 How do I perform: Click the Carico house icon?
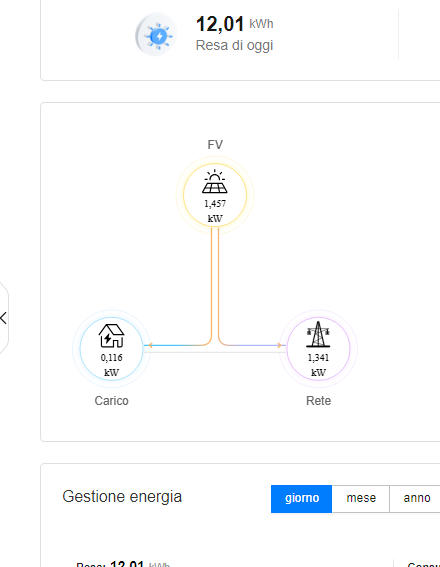111,336
